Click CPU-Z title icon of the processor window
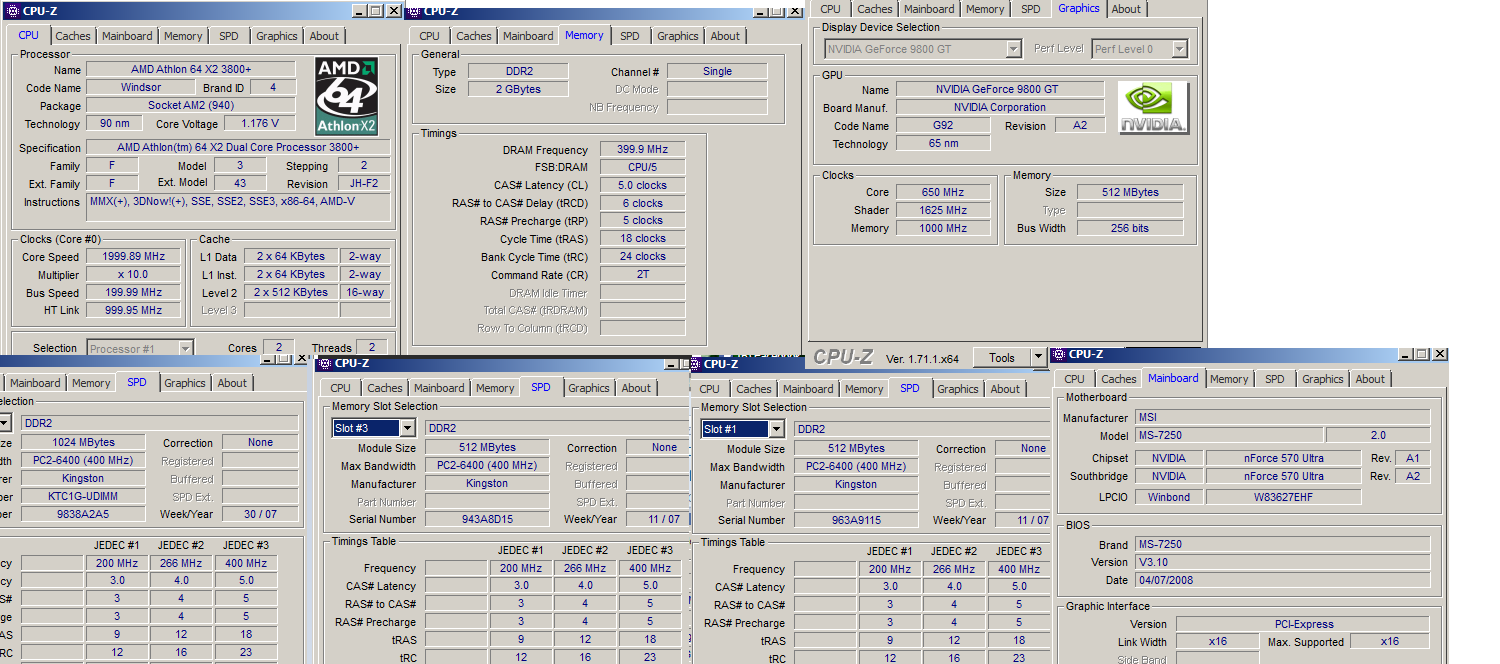 (13, 11)
